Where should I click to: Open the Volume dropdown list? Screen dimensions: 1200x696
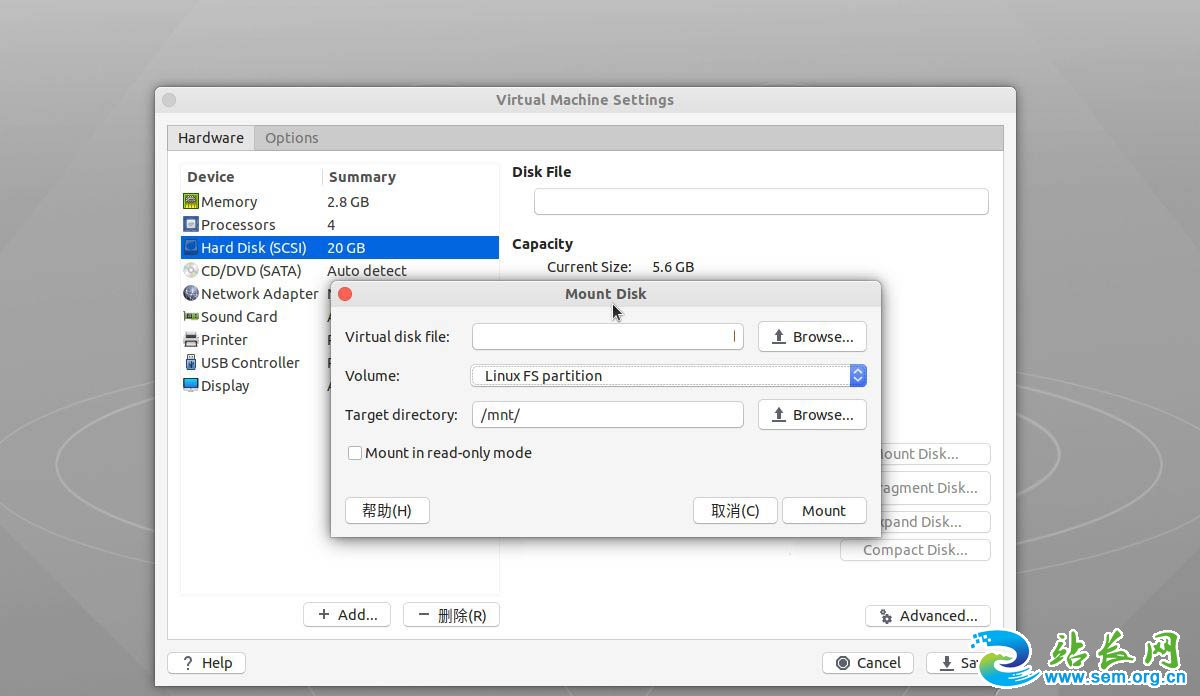click(668, 376)
